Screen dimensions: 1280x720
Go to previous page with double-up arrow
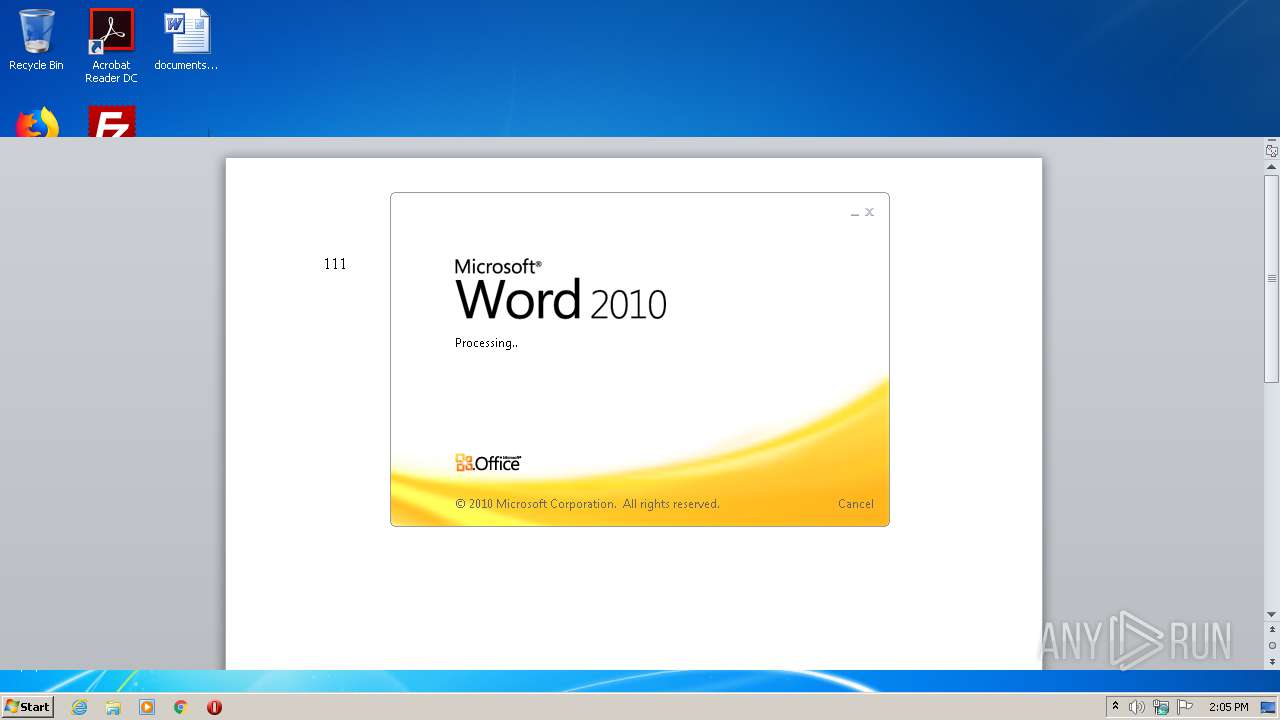pos(1272,630)
